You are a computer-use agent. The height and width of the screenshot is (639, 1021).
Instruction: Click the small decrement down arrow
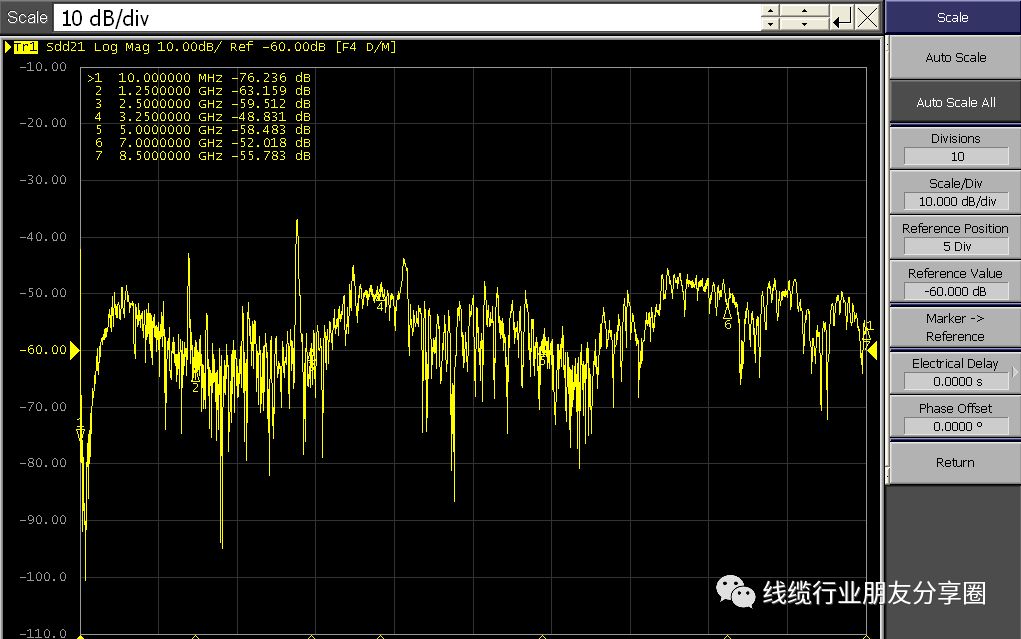coord(770,23)
